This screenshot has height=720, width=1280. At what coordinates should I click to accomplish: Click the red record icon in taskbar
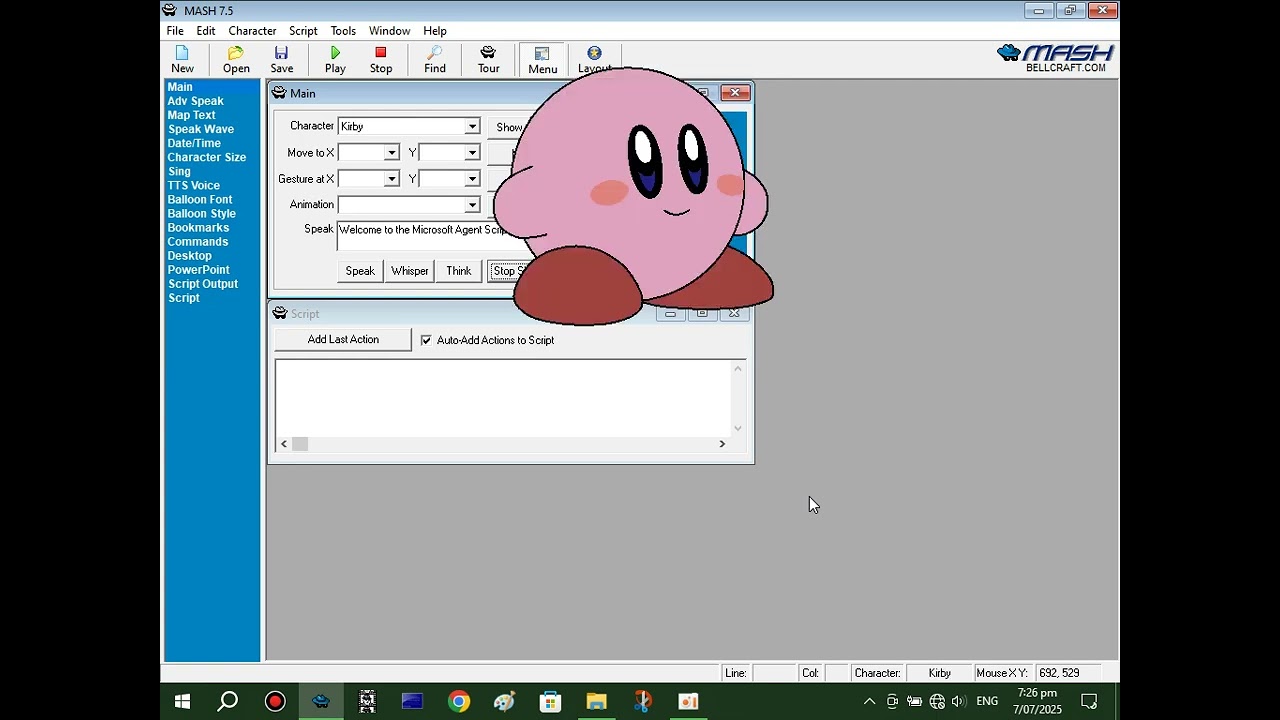coord(275,702)
